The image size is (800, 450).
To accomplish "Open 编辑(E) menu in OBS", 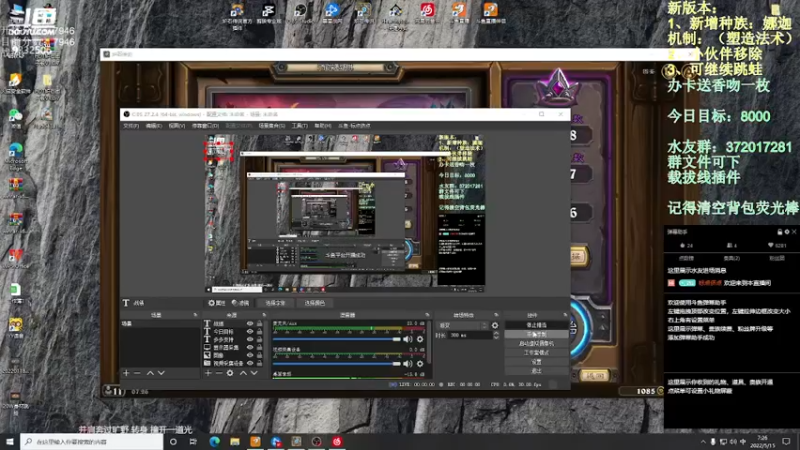I will click(154, 126).
